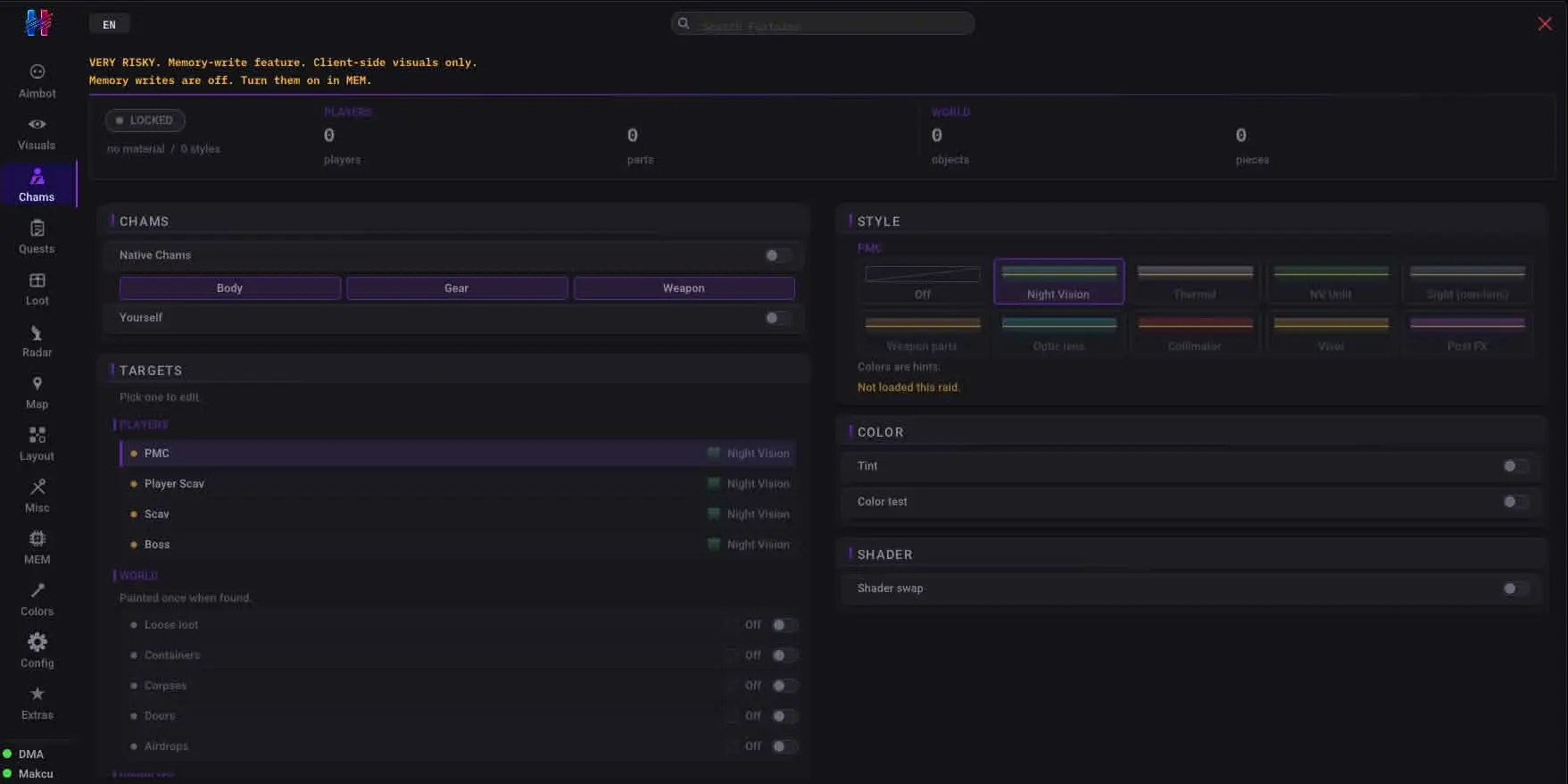1568x784 pixels.
Task: Open the Layout grid icon
Action: tap(37, 435)
